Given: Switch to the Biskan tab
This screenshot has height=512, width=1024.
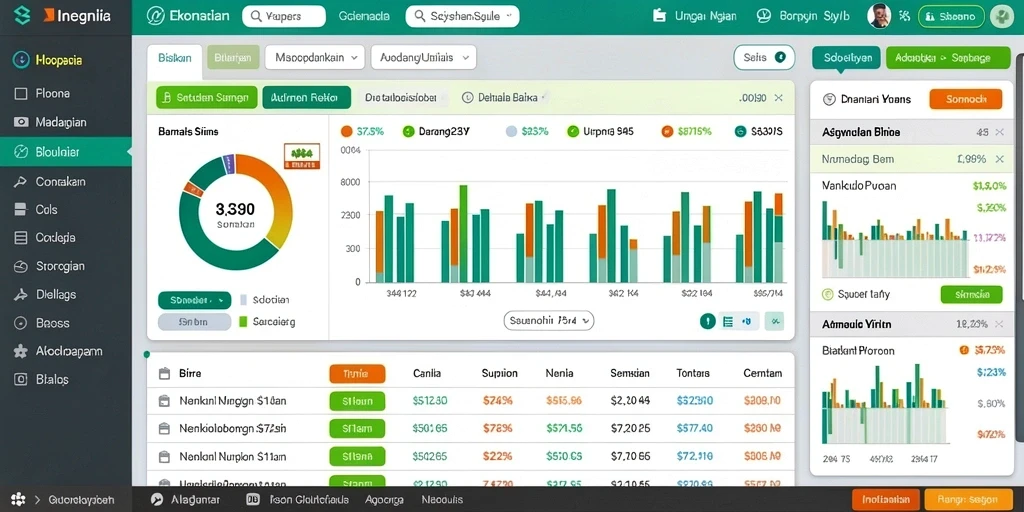Looking at the screenshot, I should click(x=174, y=57).
